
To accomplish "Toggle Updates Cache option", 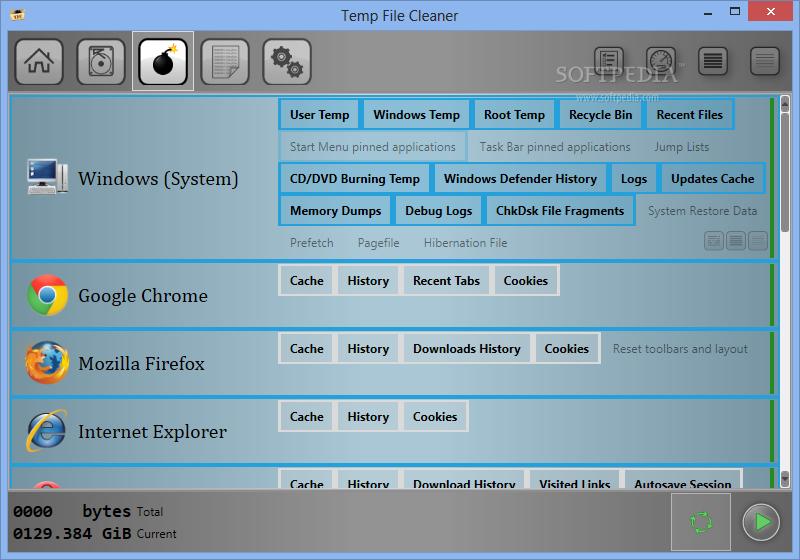I will 712,179.
